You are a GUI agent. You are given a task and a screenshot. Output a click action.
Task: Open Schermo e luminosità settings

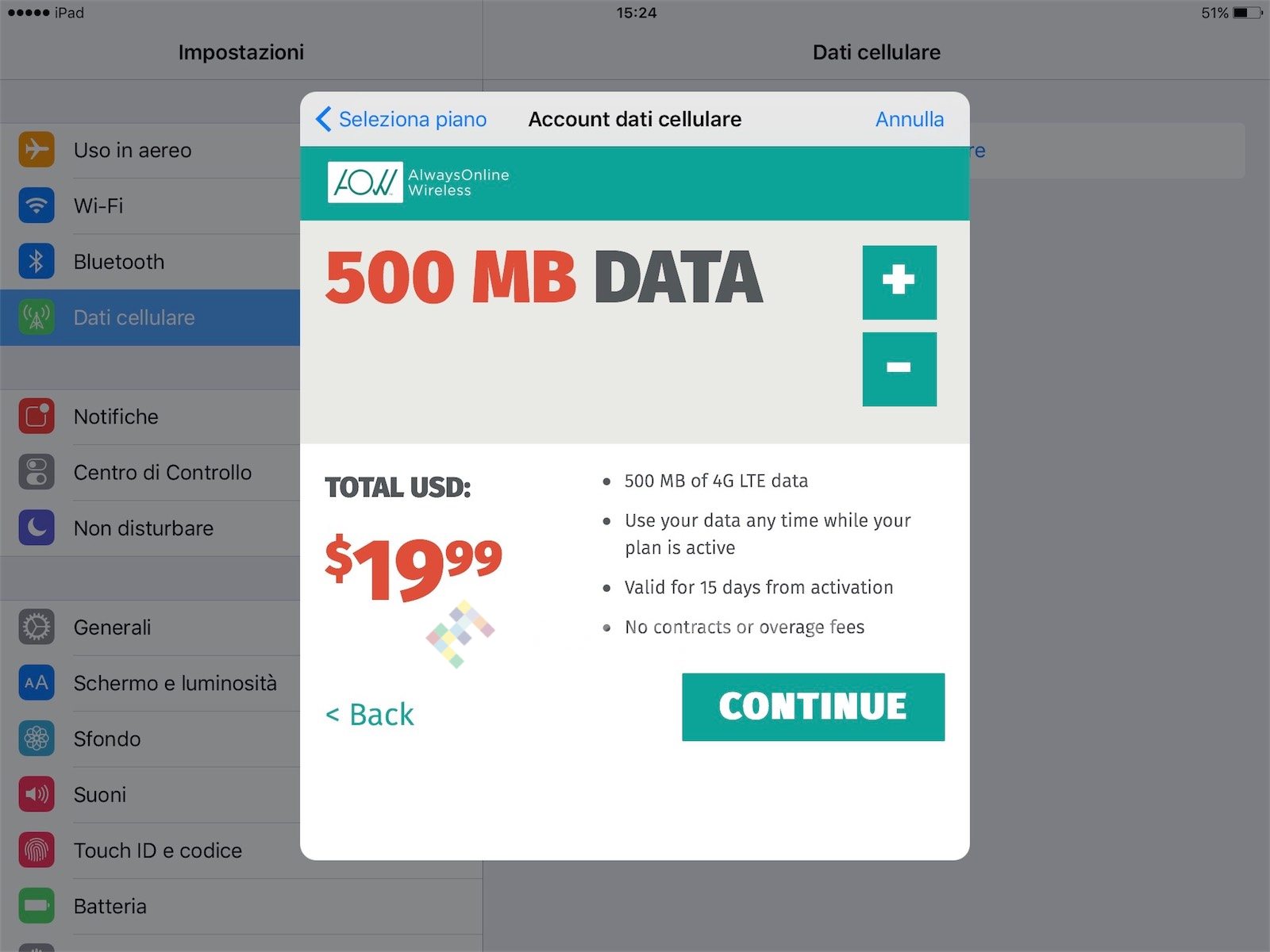click(175, 683)
